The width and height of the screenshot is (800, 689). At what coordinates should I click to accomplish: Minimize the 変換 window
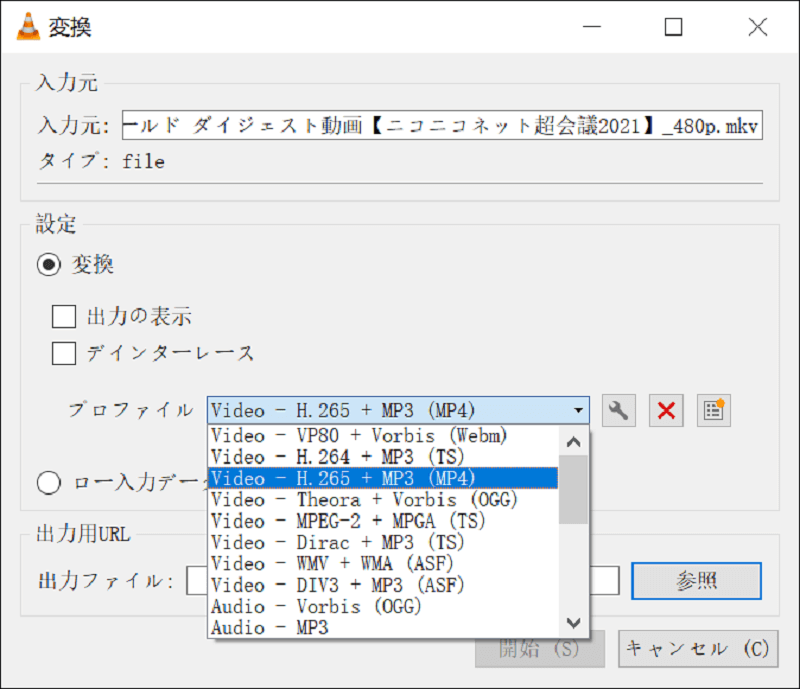(x=592, y=27)
